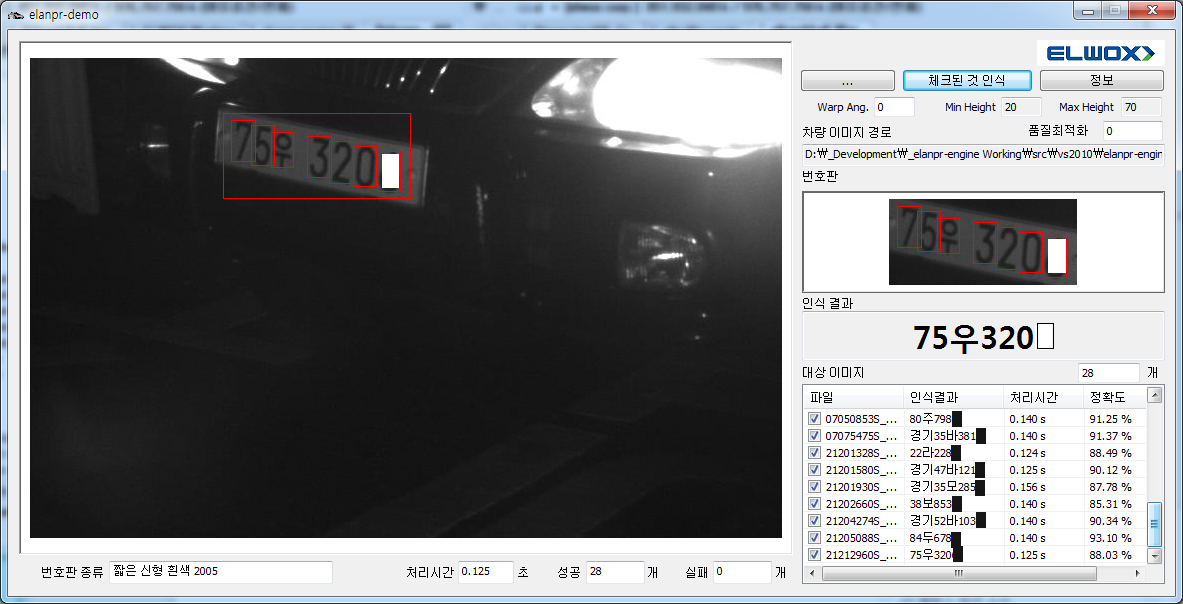Click the list's scroll right arrow

tap(1138, 573)
